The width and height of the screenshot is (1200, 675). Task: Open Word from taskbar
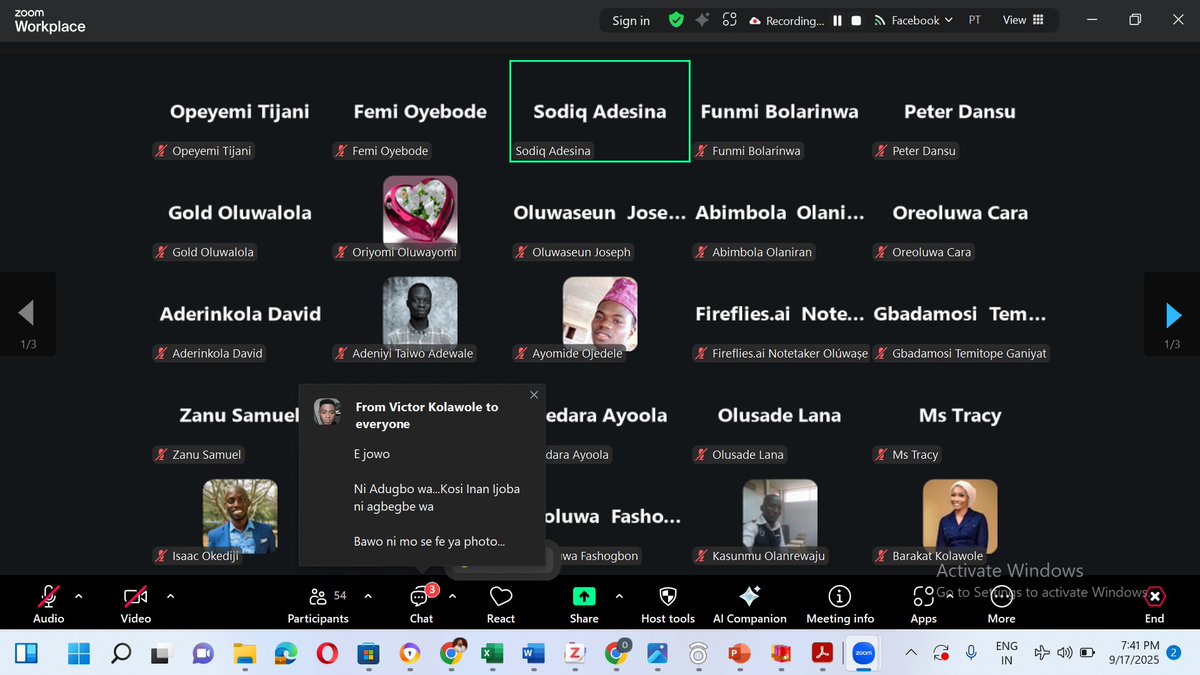coord(532,654)
